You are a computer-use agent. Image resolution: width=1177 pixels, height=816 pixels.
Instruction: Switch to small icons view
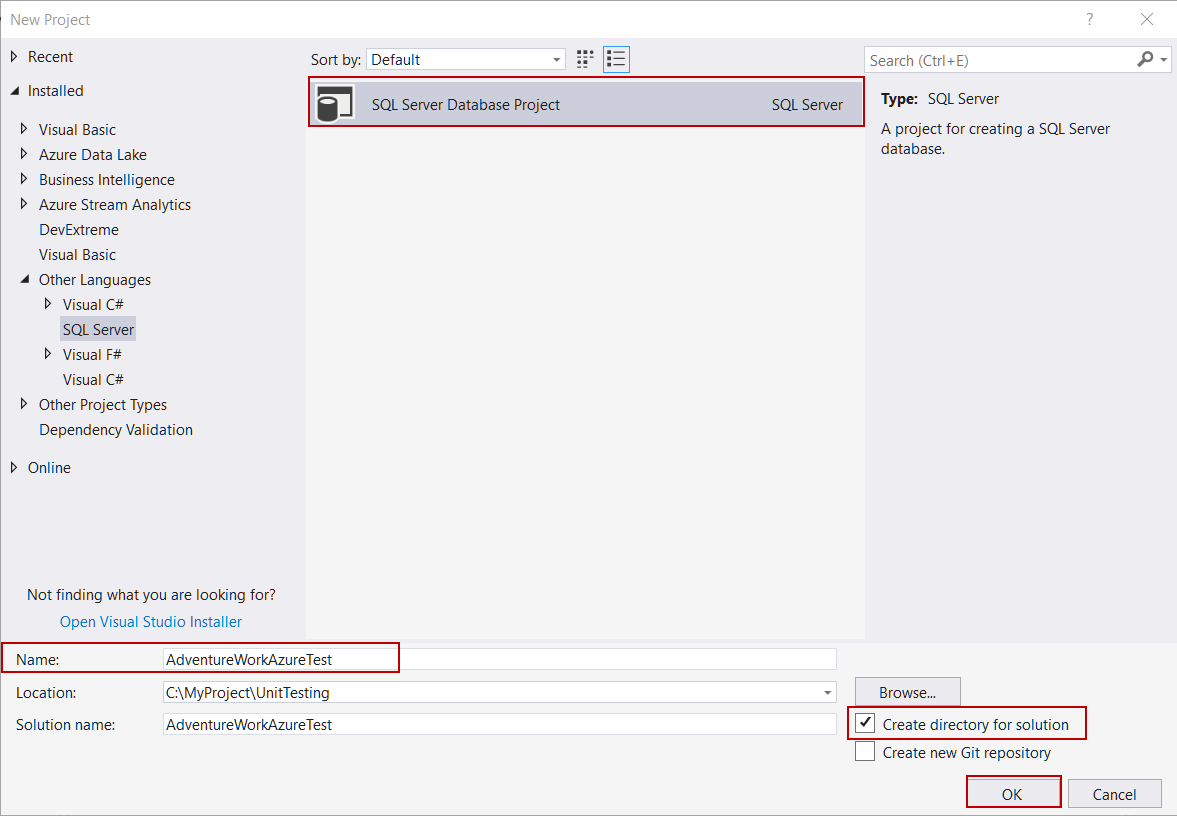coord(584,58)
